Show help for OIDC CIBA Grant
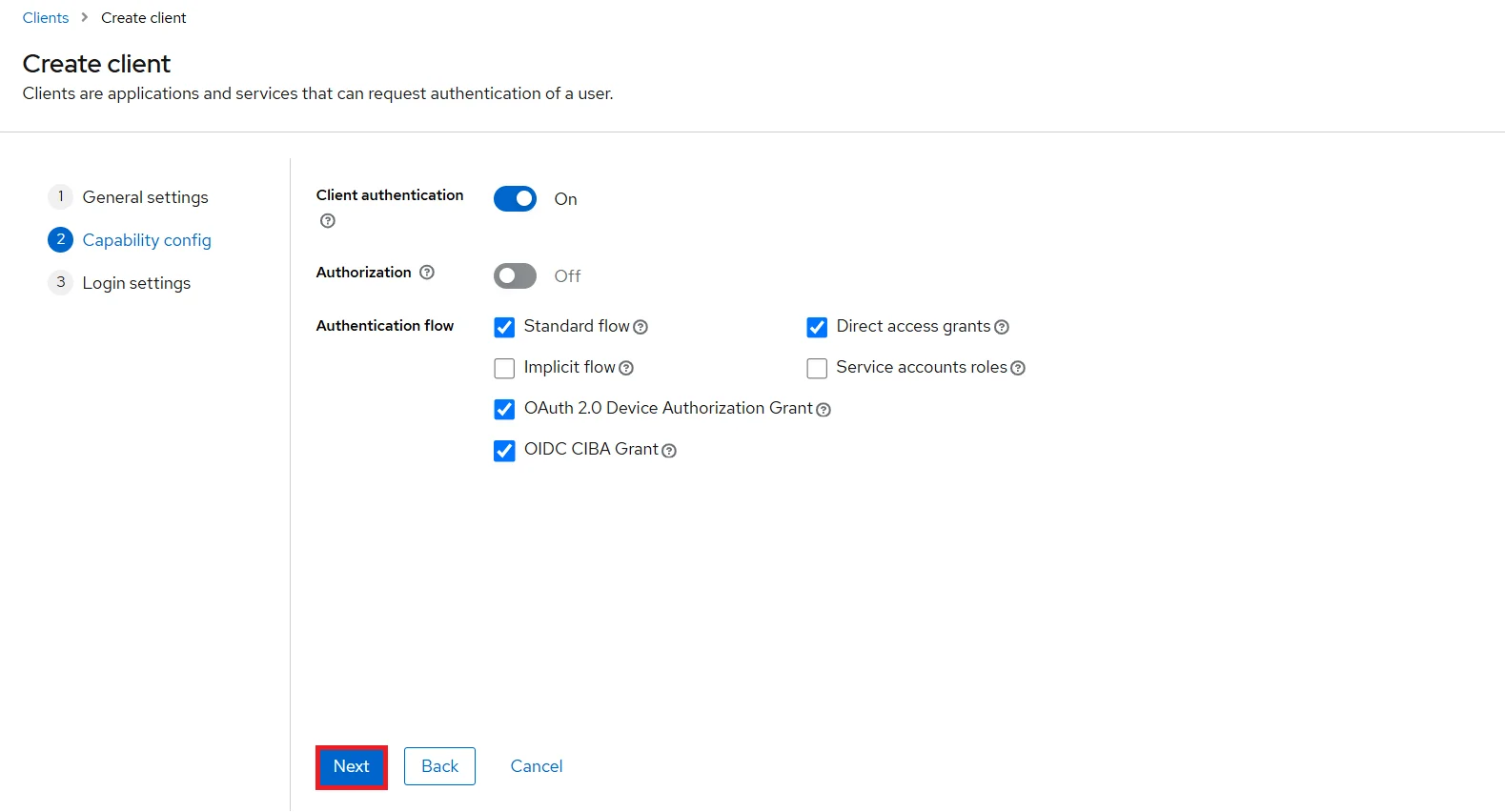 (x=669, y=451)
